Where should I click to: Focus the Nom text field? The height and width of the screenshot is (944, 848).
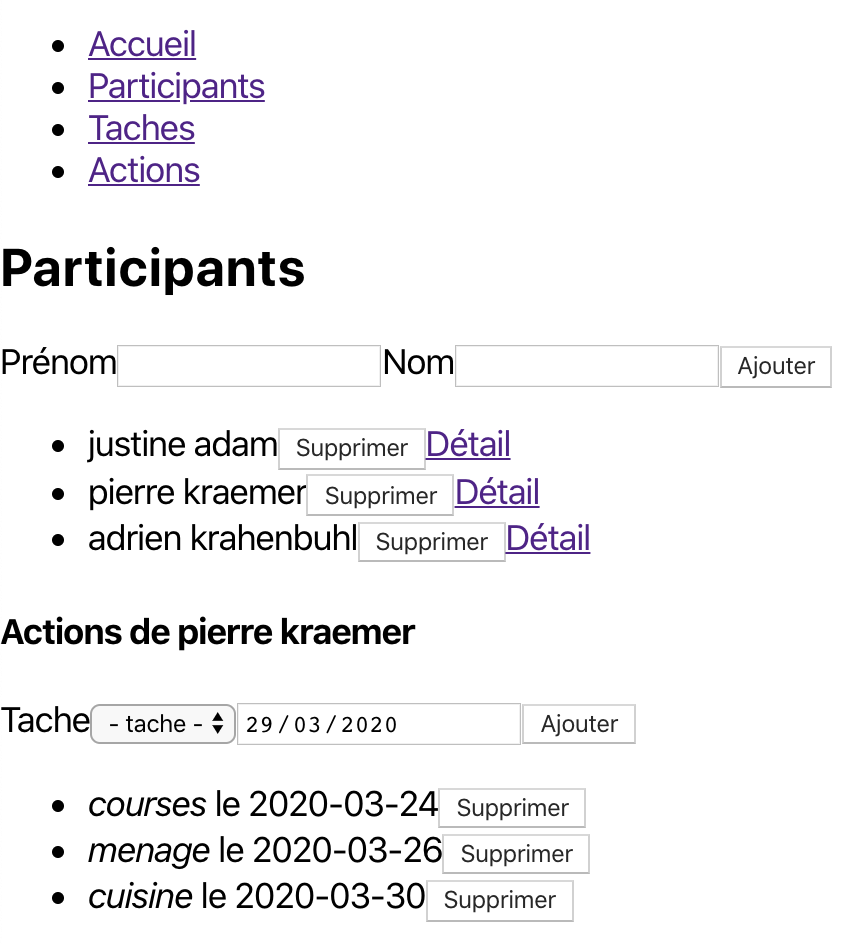tap(587, 366)
